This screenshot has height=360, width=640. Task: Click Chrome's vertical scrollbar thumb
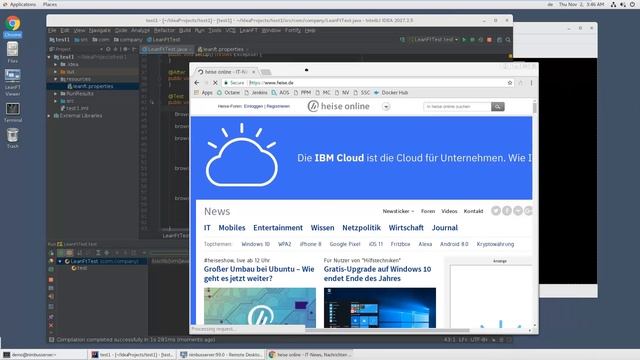point(535,108)
